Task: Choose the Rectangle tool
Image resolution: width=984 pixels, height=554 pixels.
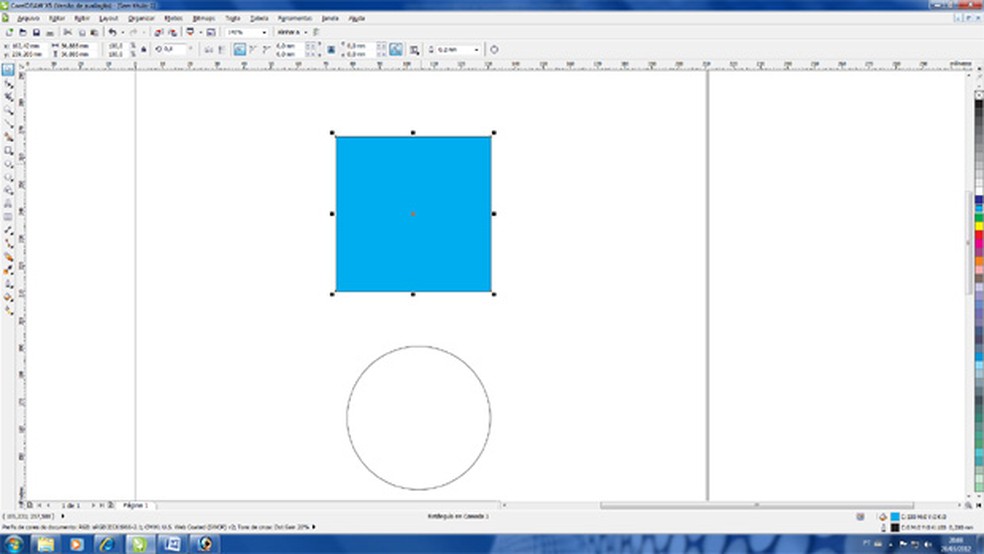Action: coord(9,150)
